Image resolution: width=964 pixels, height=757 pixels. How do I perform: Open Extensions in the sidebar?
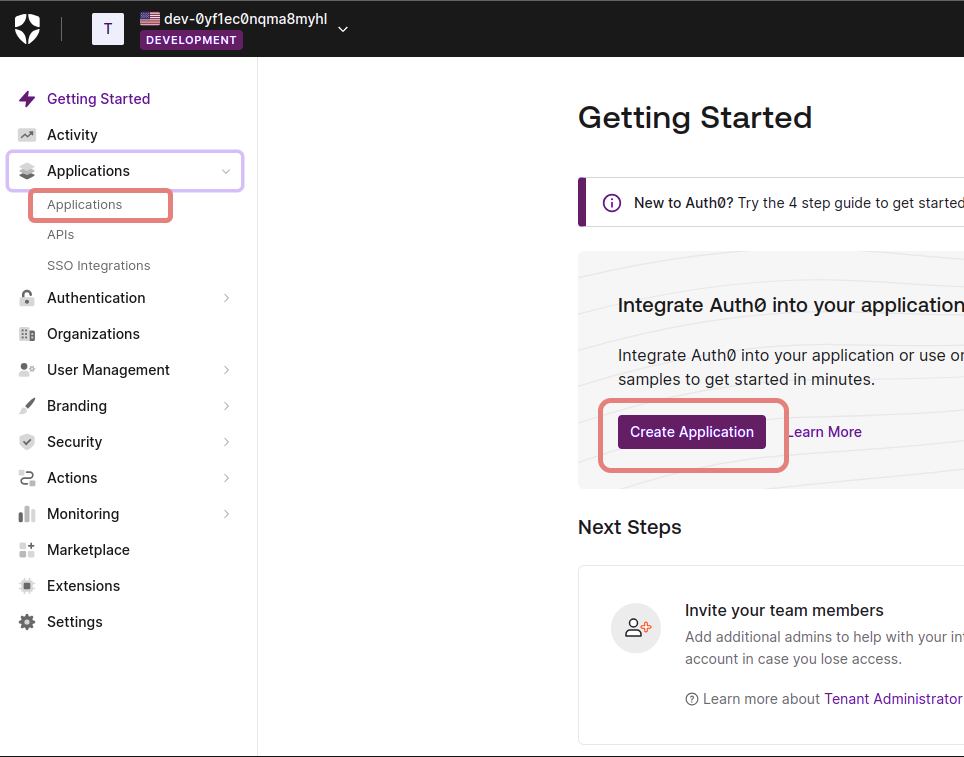coord(84,586)
